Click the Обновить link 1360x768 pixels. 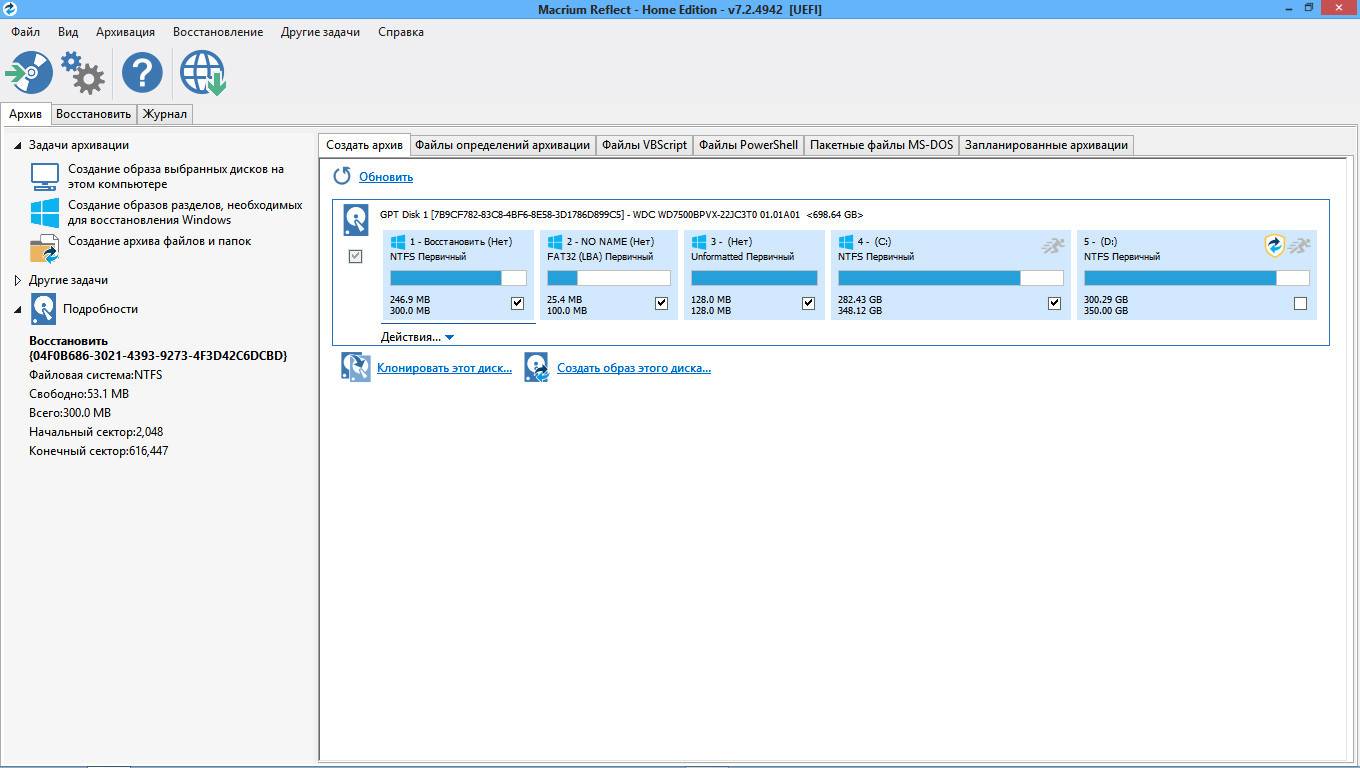[x=386, y=177]
